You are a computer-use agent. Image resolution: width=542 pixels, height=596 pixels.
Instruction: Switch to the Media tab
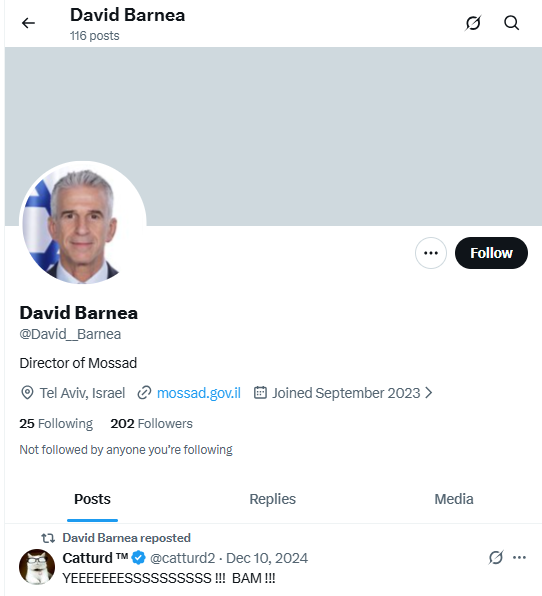(454, 499)
